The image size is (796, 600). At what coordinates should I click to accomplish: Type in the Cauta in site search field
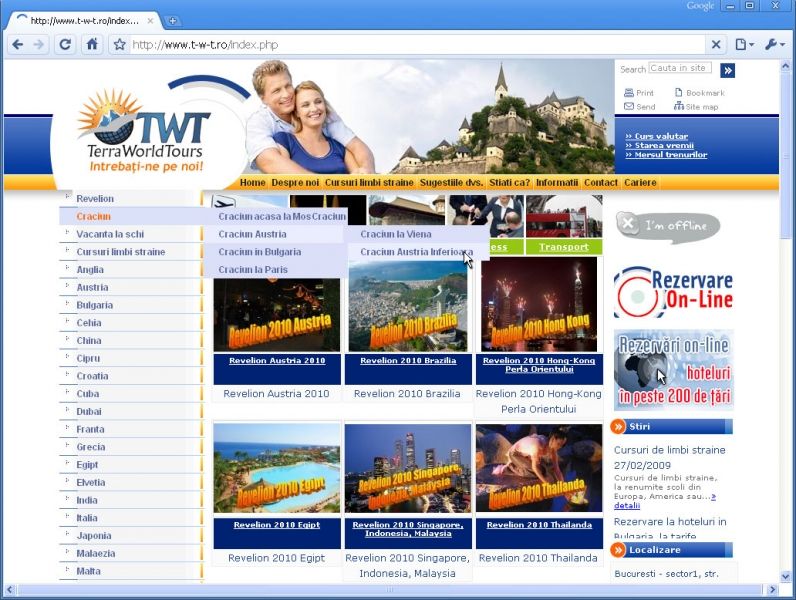click(680, 69)
